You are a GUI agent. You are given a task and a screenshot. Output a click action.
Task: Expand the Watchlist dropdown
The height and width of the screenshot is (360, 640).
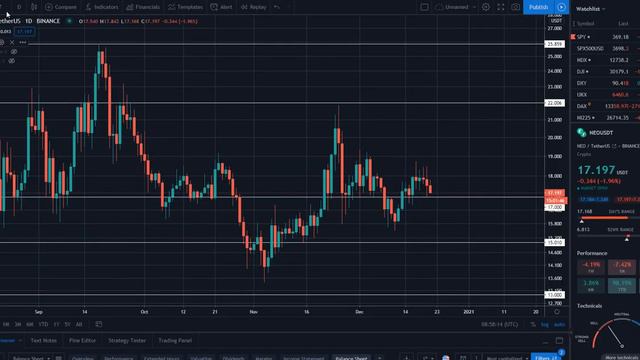pyautogui.click(x=590, y=9)
